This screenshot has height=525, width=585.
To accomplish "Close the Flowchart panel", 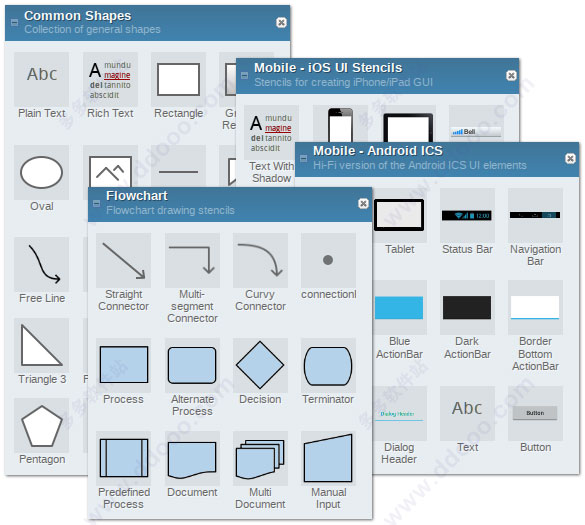I will 363,203.
